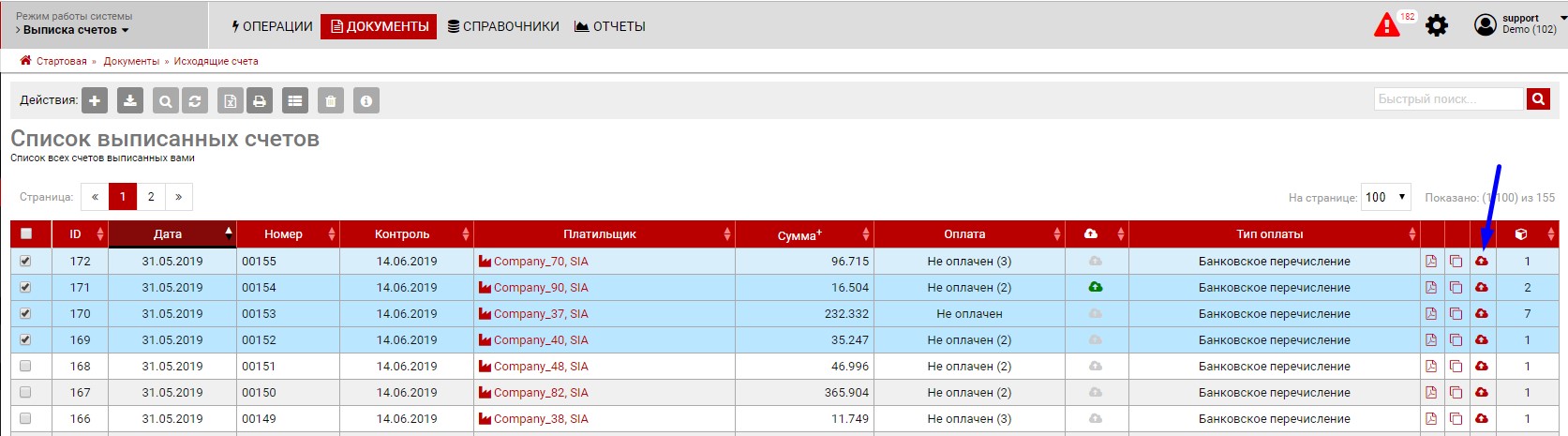Open the 'На странице' 100 rows dropdown
The width and height of the screenshot is (1568, 436).
tap(1385, 197)
